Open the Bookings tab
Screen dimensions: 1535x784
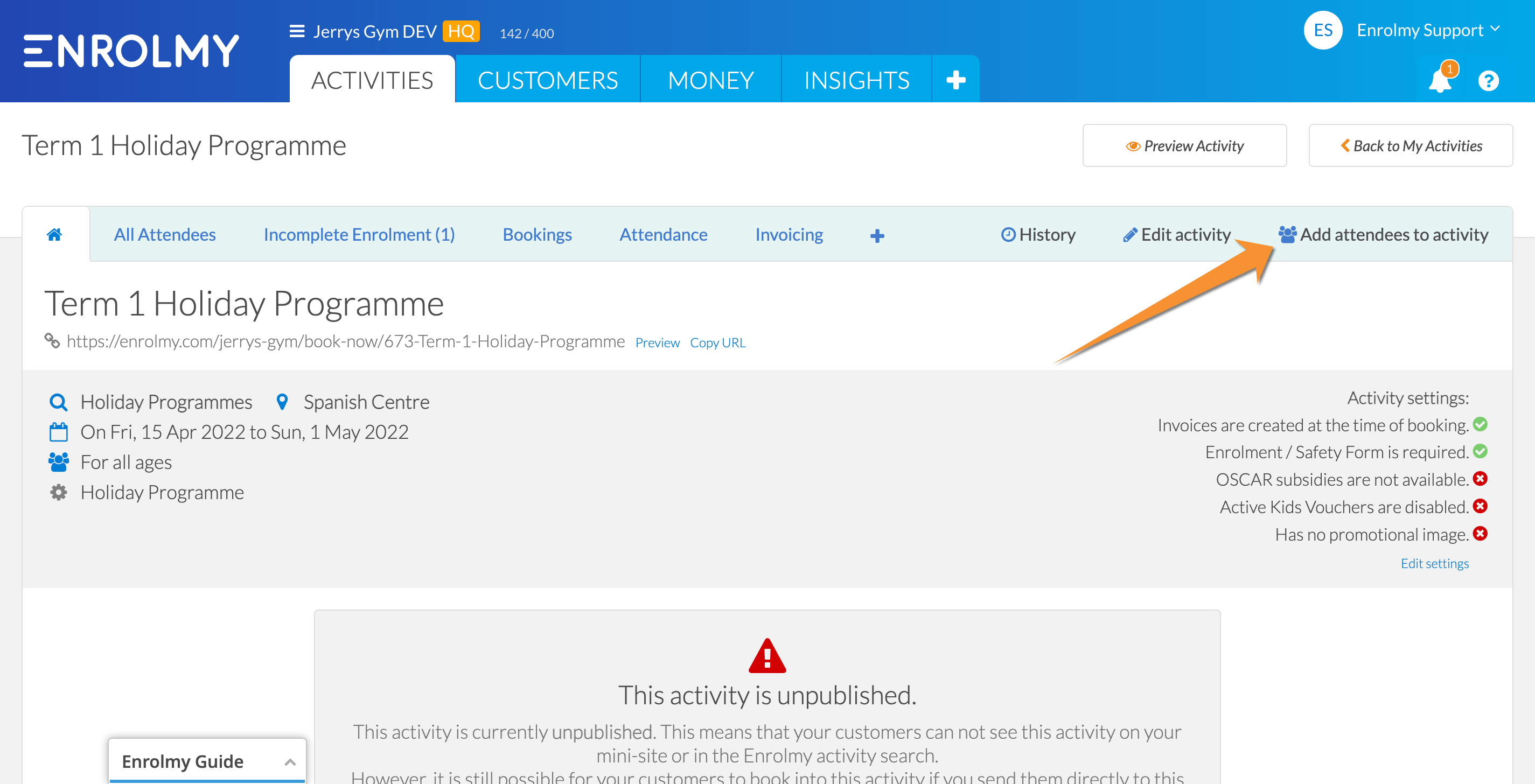(x=537, y=235)
